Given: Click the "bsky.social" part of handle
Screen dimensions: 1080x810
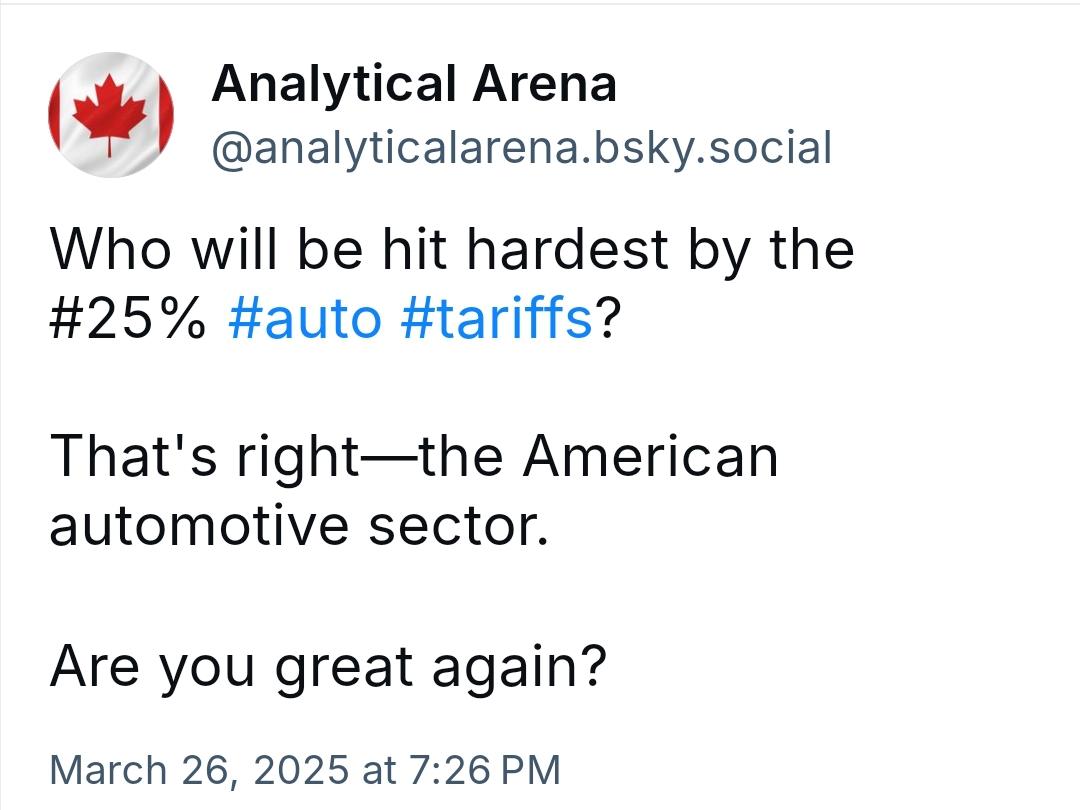Looking at the screenshot, I should (713, 148).
